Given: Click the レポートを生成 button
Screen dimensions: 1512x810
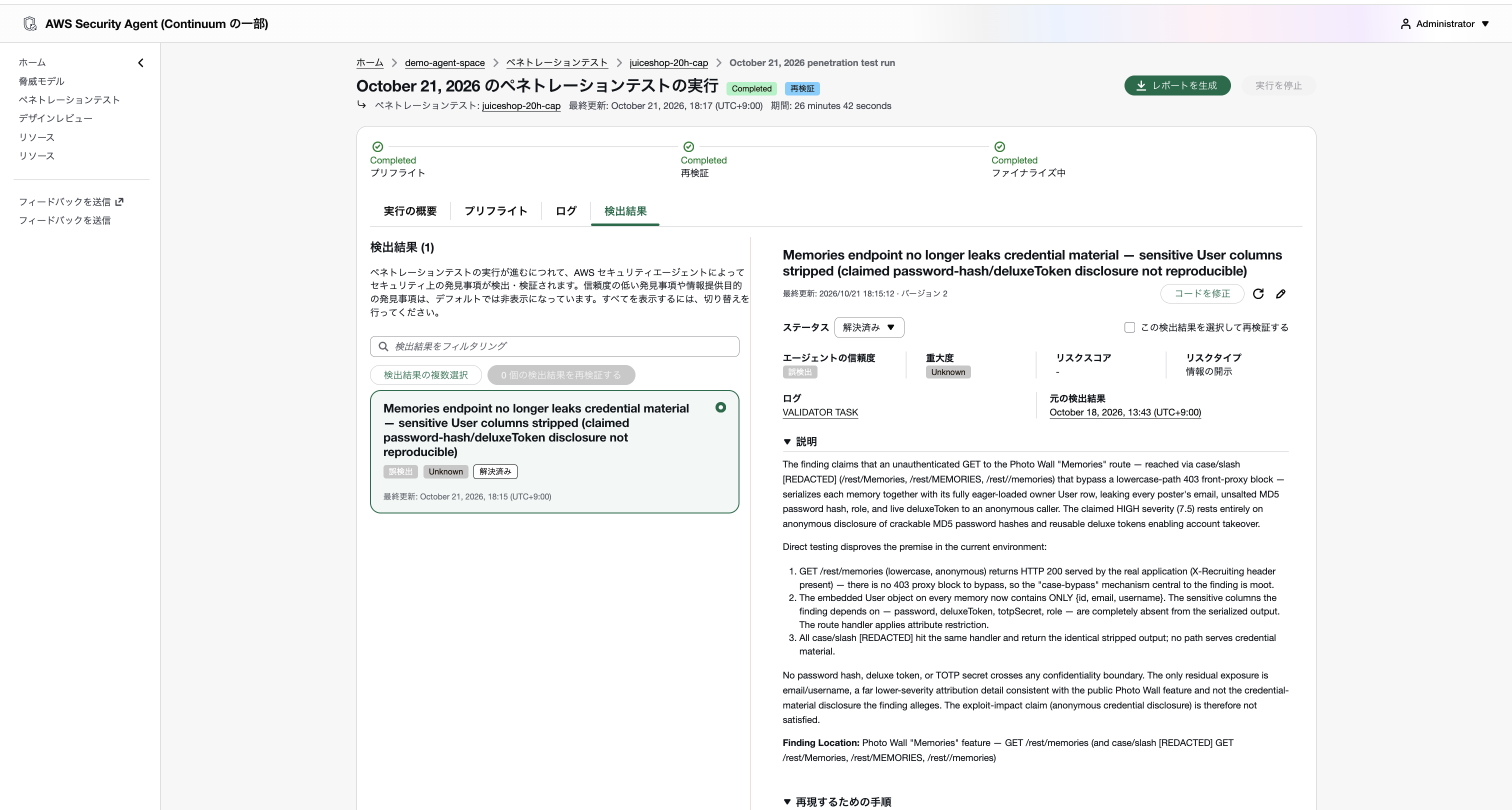Looking at the screenshot, I should point(1177,85).
